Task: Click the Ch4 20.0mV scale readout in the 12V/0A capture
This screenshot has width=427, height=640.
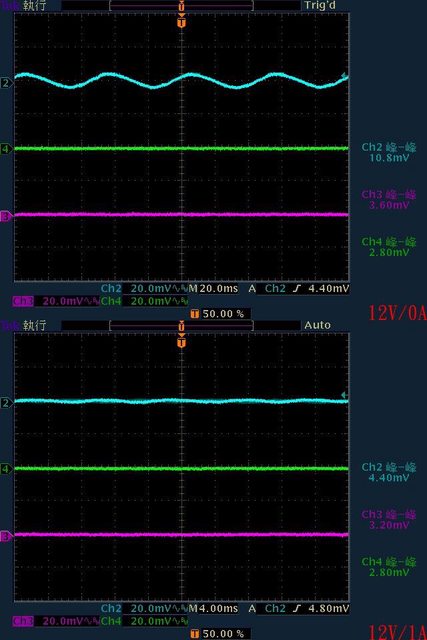Action: click(145, 301)
